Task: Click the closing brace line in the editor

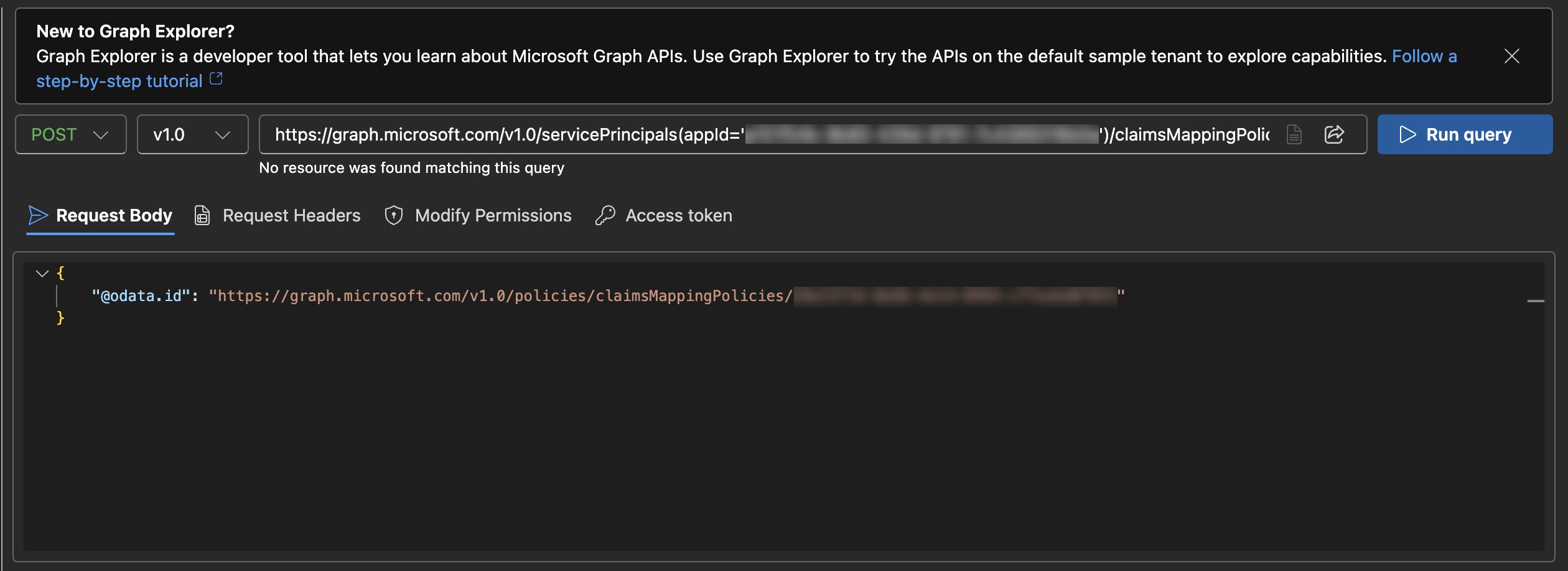Action: [x=60, y=318]
